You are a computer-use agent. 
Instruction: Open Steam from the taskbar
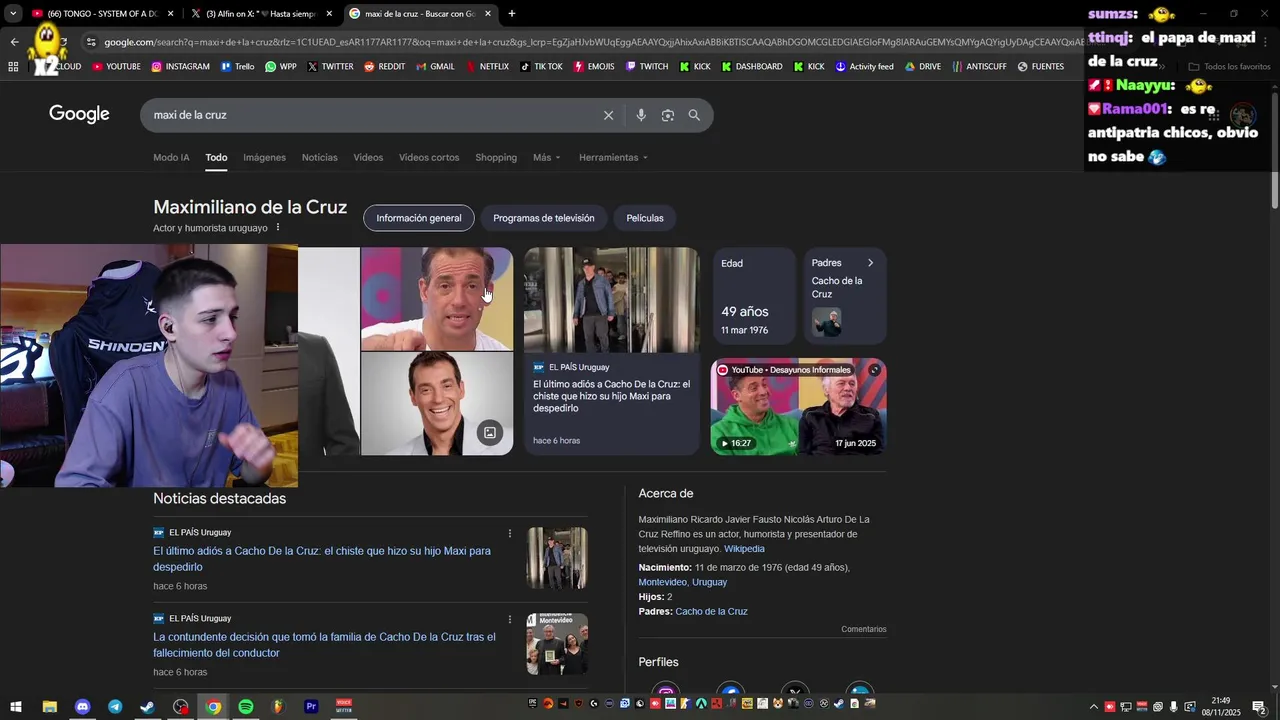pyautogui.click(x=147, y=707)
